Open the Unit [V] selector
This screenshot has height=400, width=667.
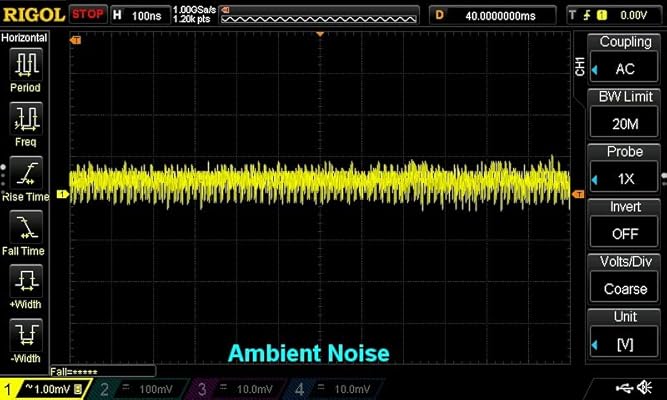624,343
